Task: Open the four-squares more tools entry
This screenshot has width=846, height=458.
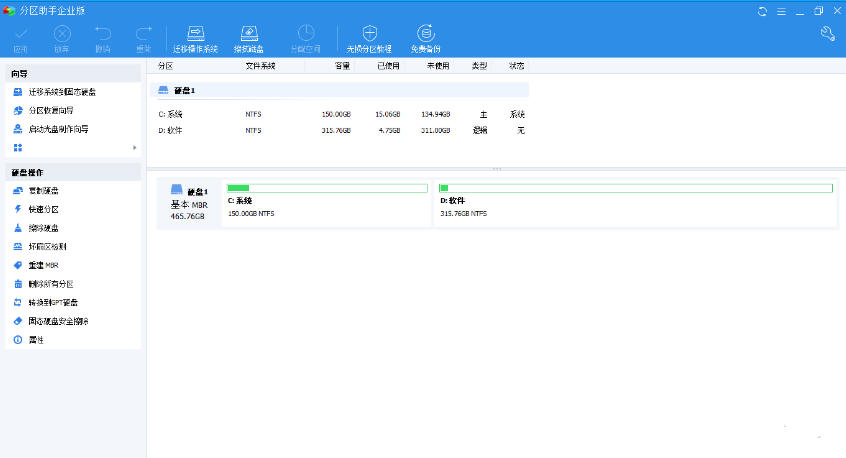Action: coord(18,148)
